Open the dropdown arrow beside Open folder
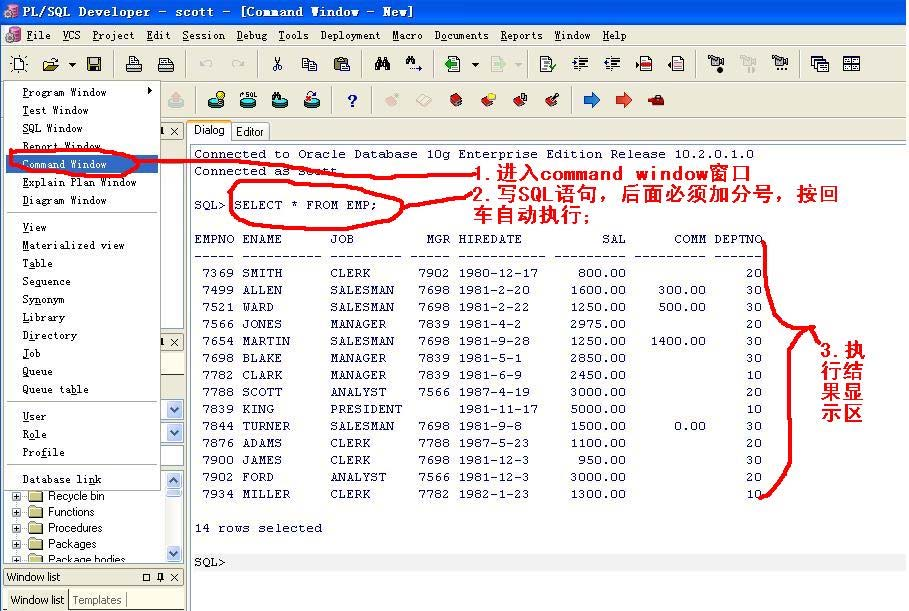The height and width of the screenshot is (611, 909). pos(72,64)
